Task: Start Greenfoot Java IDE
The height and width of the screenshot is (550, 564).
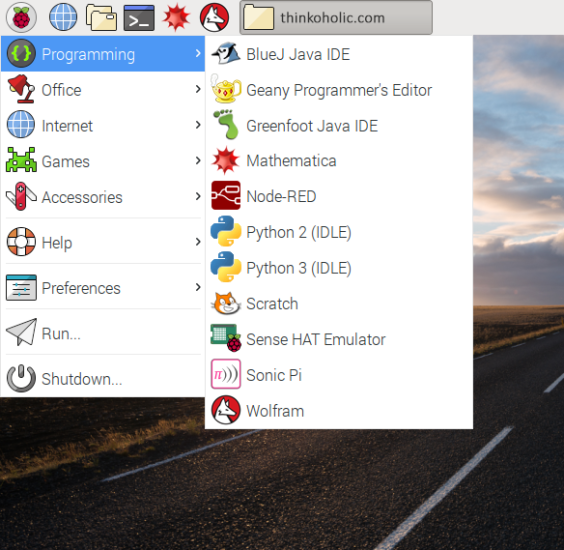Action: tap(339, 125)
